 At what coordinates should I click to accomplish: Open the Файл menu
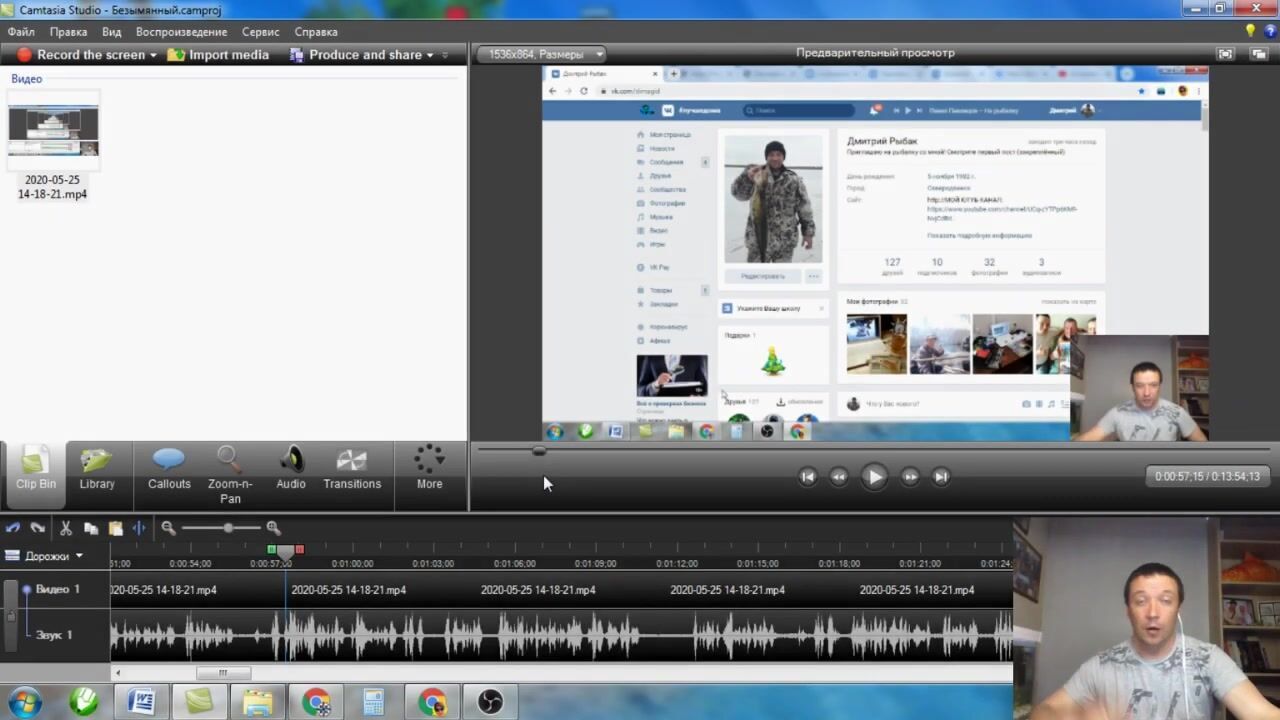(21, 32)
